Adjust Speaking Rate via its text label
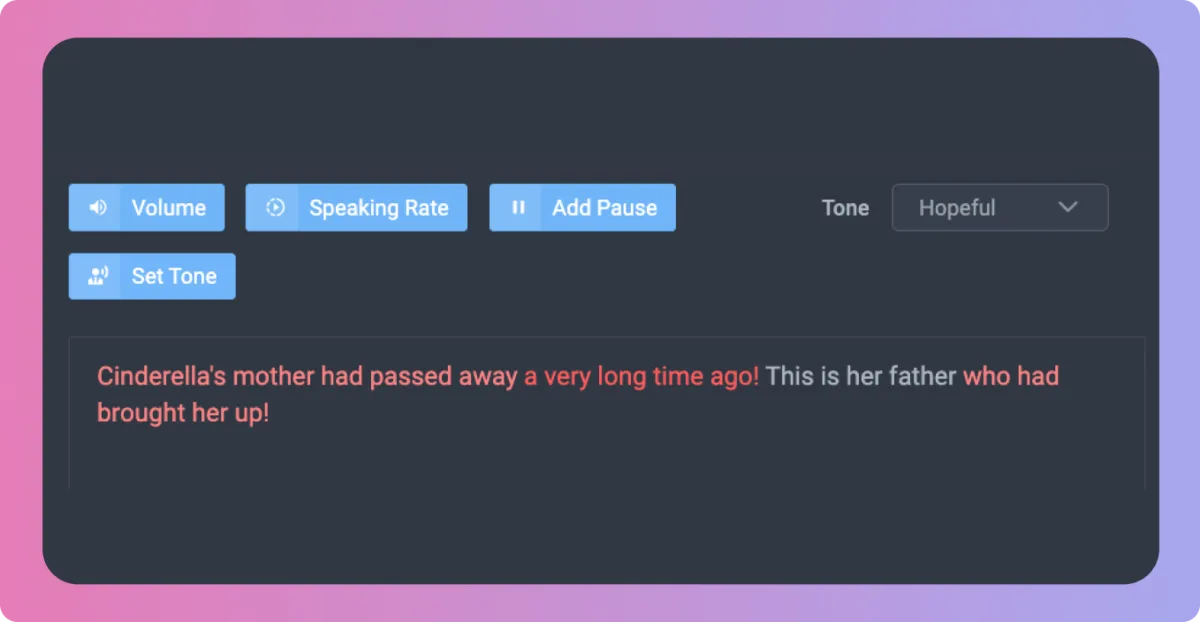This screenshot has width=1200, height=622. click(x=379, y=208)
